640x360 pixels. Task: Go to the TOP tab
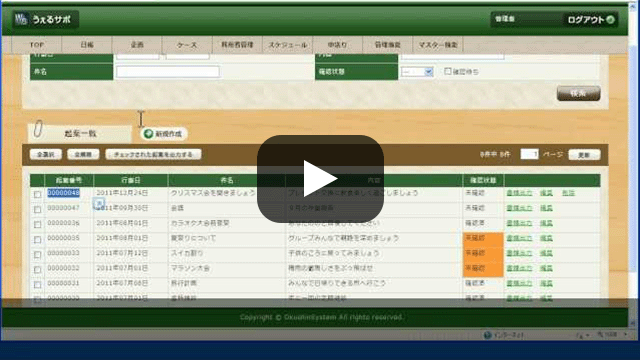[37, 45]
